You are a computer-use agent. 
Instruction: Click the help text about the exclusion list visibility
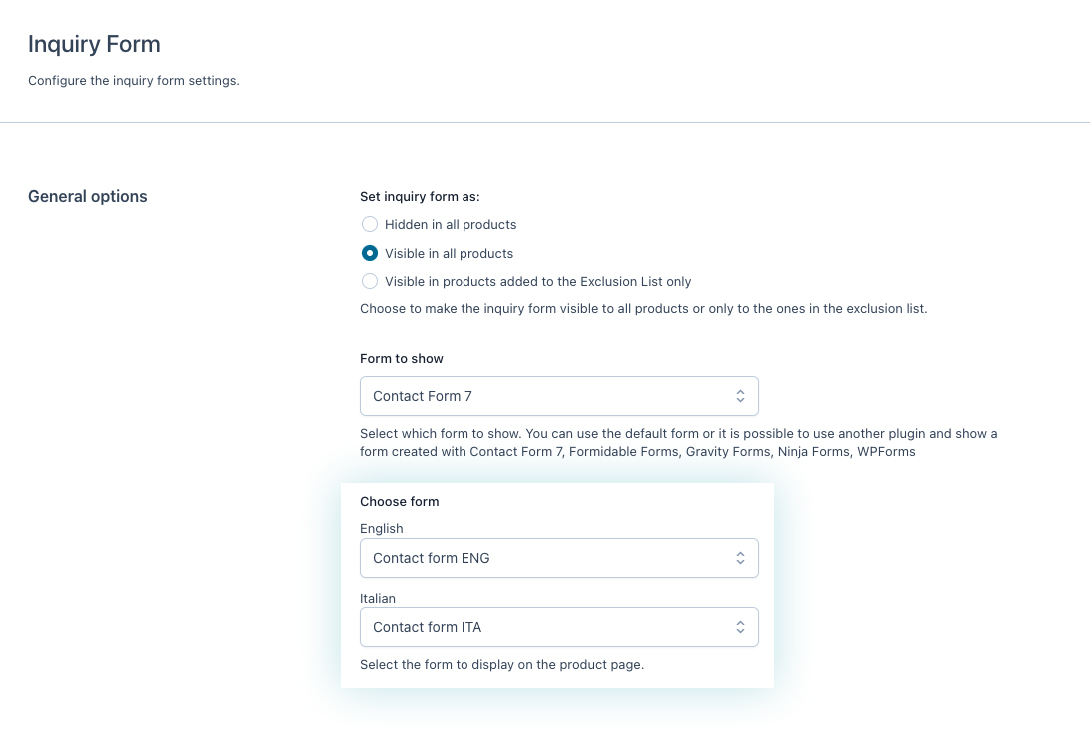coord(643,309)
